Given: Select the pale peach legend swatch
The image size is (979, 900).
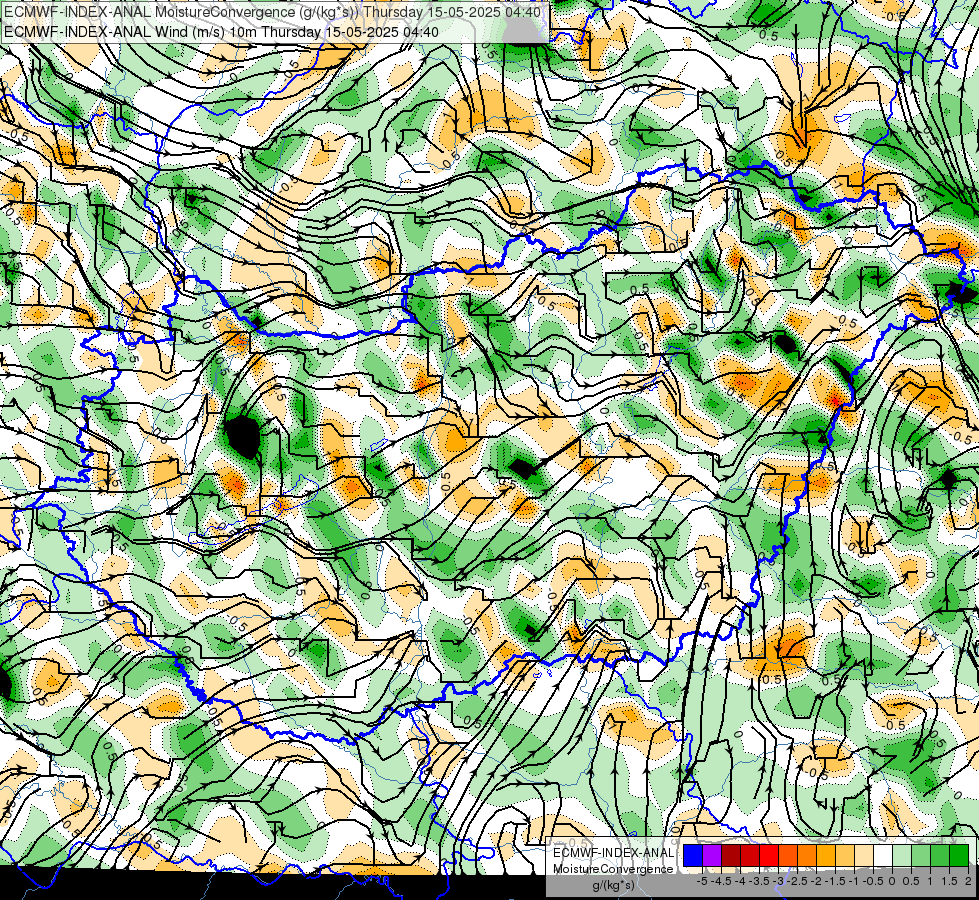Looking at the screenshot, I should (x=864, y=855).
